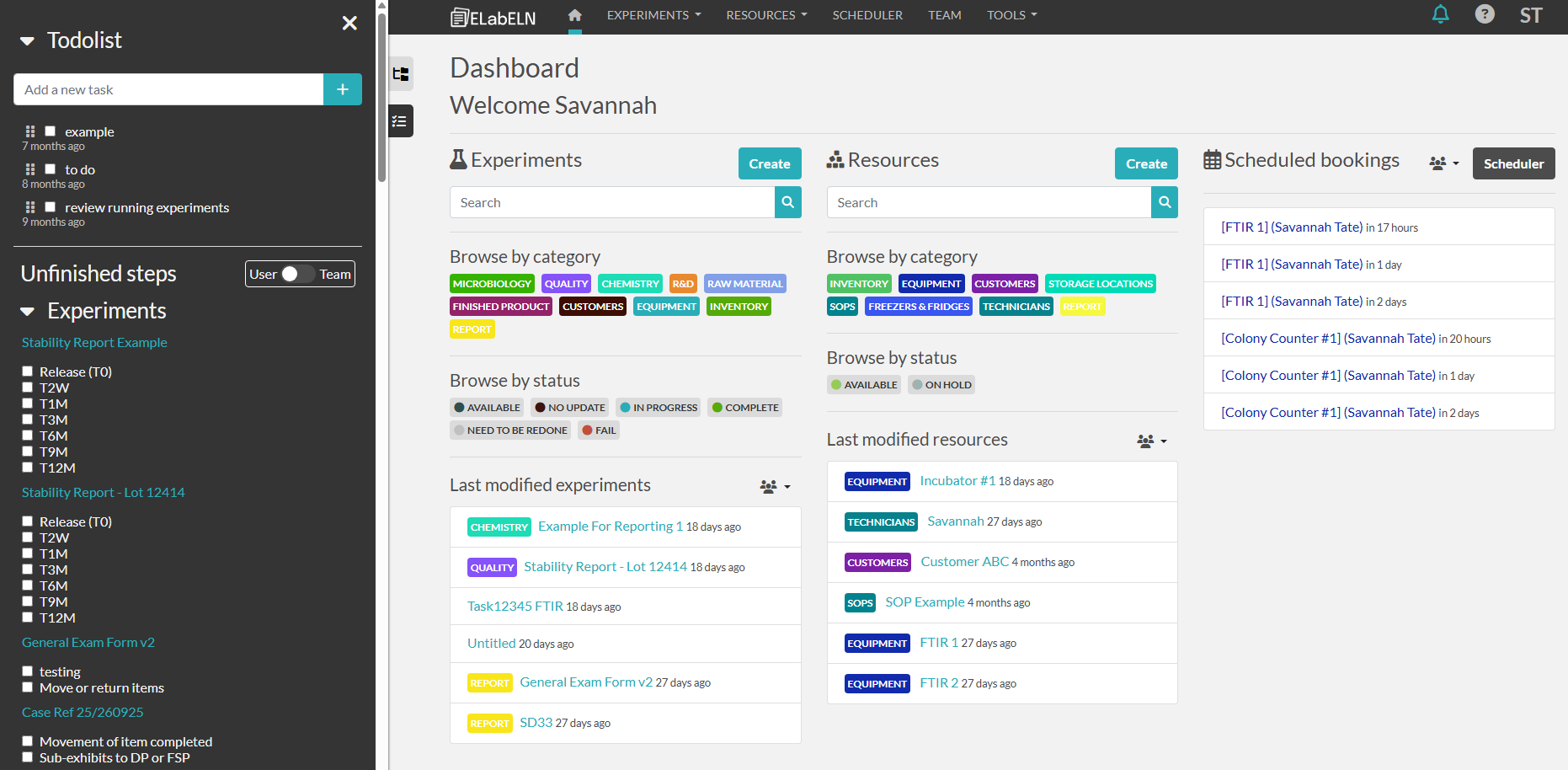
Task: Go to SCHEDULER in top navigation
Action: click(867, 15)
